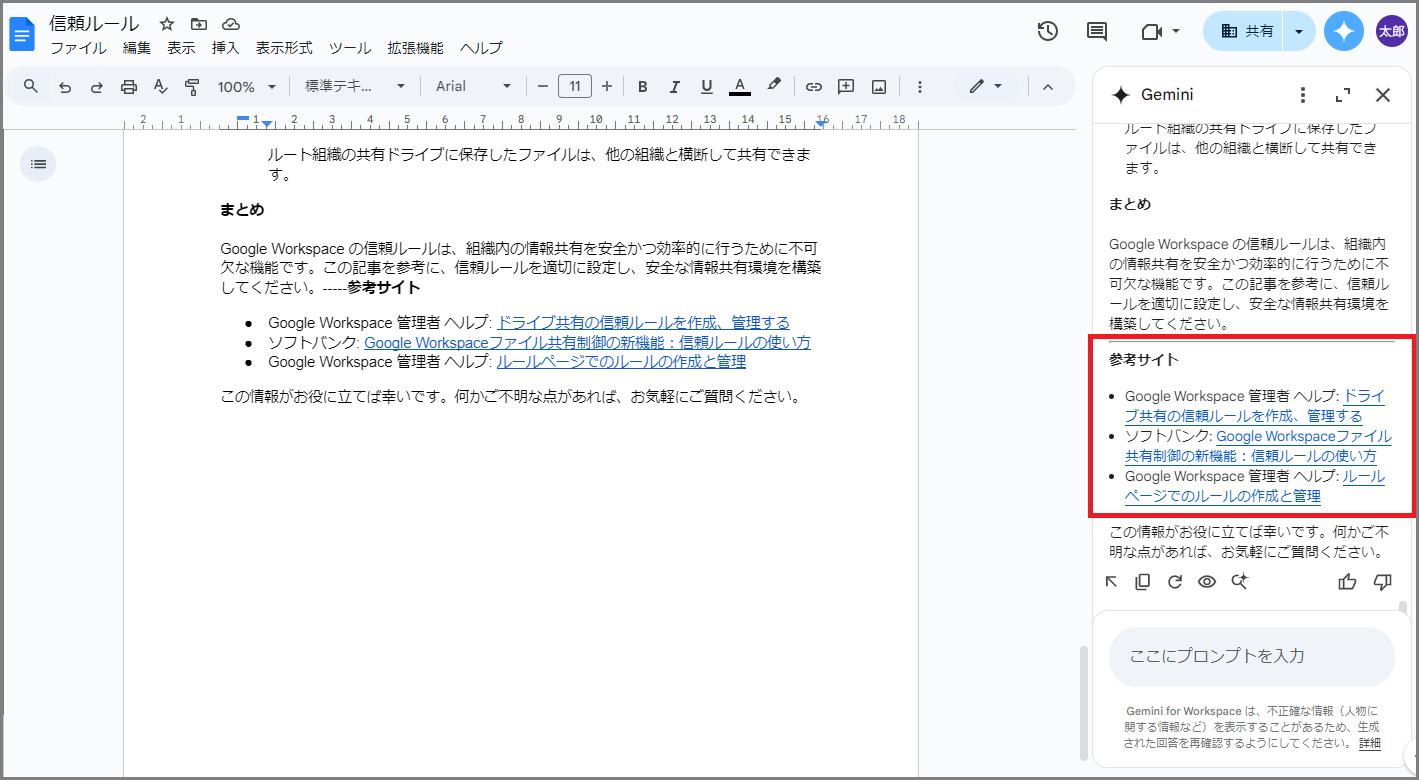Image resolution: width=1419 pixels, height=780 pixels.
Task: Print the document
Action: point(129,87)
